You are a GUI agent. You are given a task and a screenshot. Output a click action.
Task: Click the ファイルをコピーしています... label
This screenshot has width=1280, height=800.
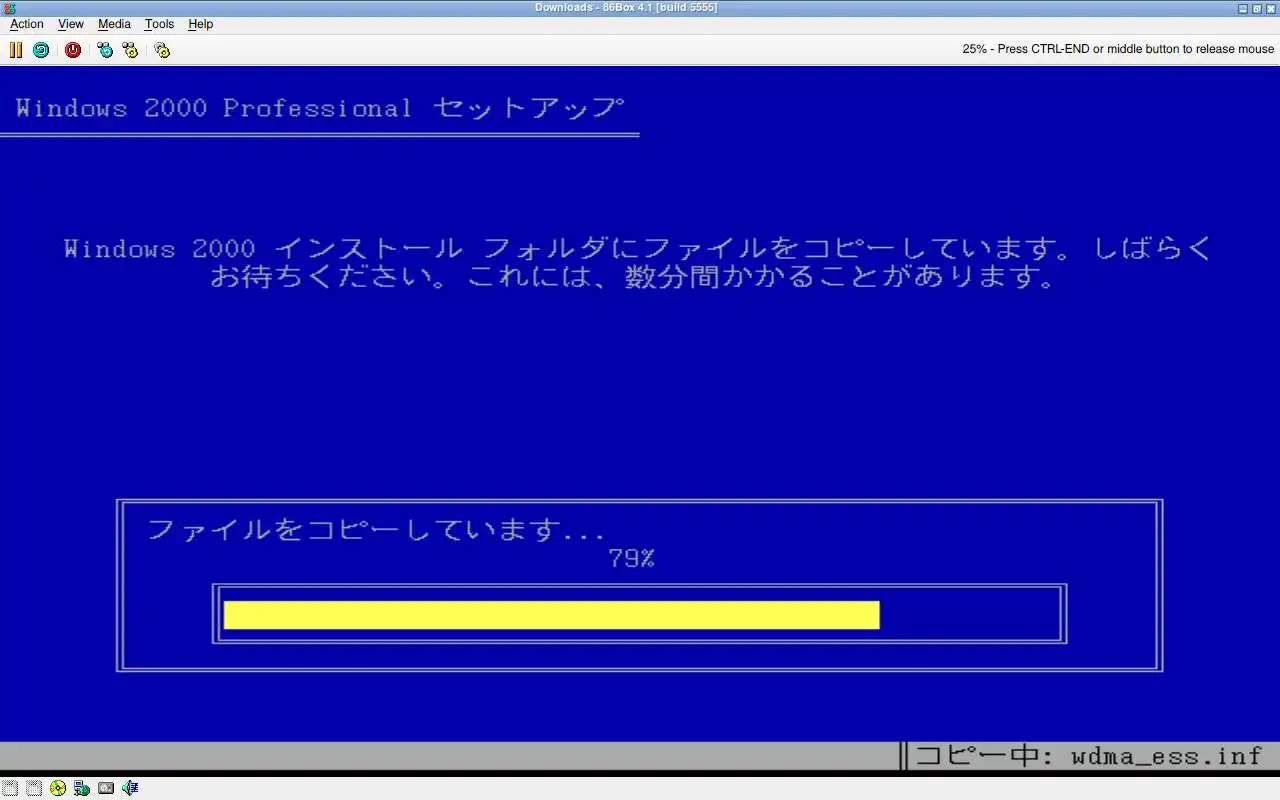376,530
